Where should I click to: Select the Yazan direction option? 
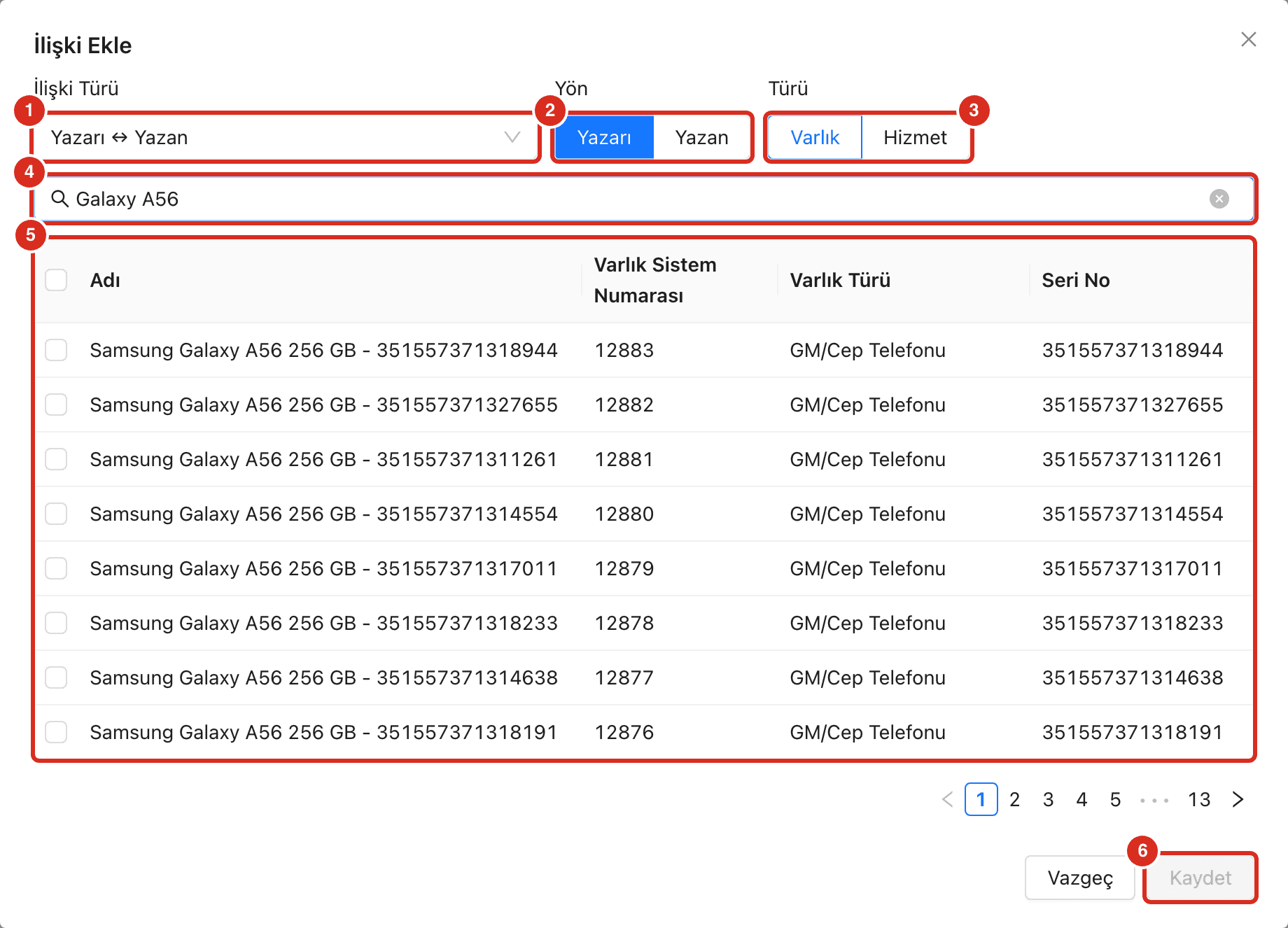click(701, 137)
